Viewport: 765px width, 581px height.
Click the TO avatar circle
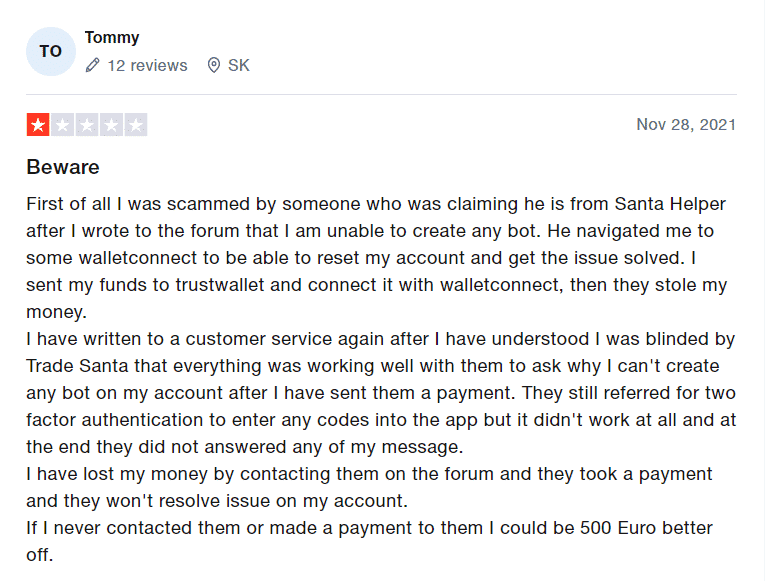[51, 51]
